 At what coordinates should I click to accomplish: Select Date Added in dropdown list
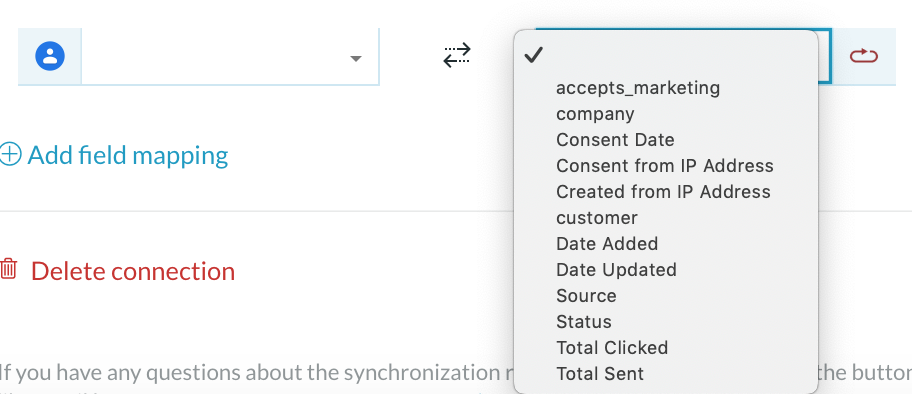pyautogui.click(x=607, y=243)
